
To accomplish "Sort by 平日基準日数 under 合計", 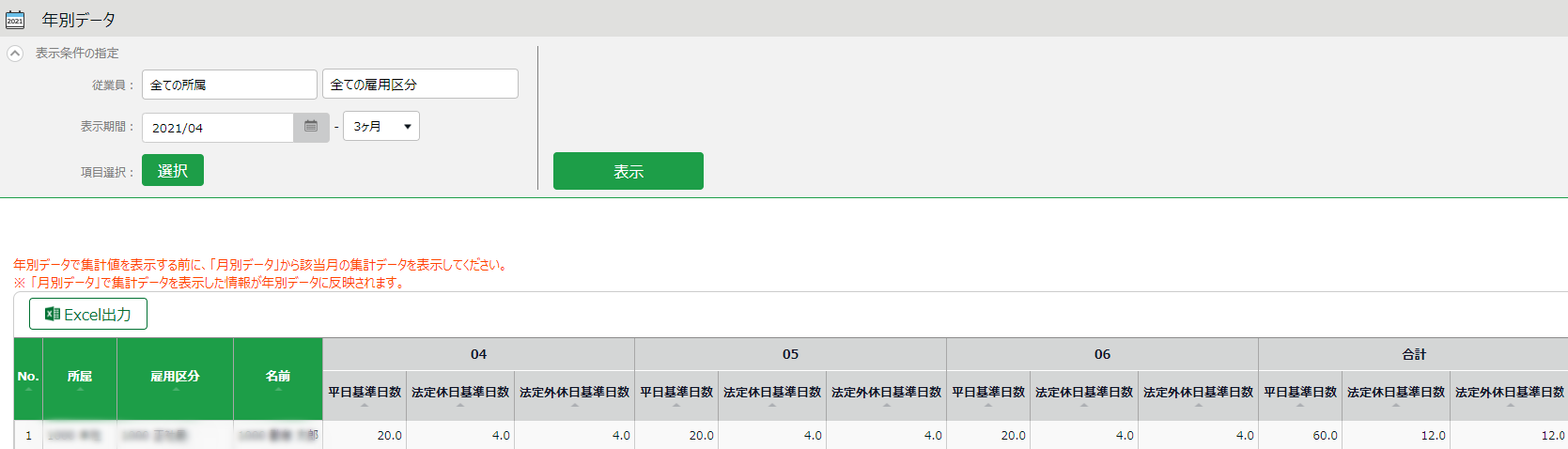I will (x=1300, y=404).
